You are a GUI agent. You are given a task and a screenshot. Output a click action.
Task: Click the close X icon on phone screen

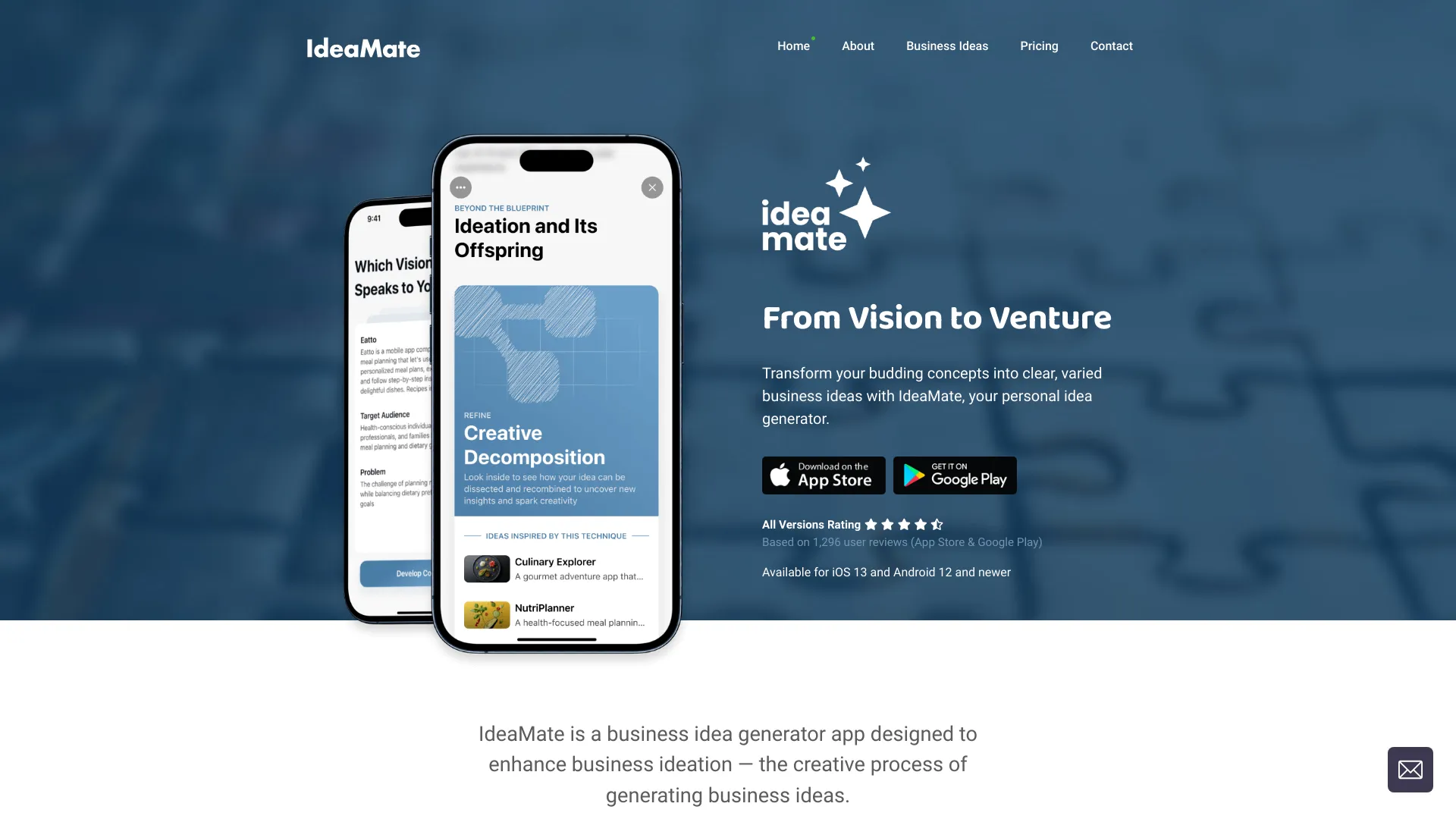pos(652,187)
